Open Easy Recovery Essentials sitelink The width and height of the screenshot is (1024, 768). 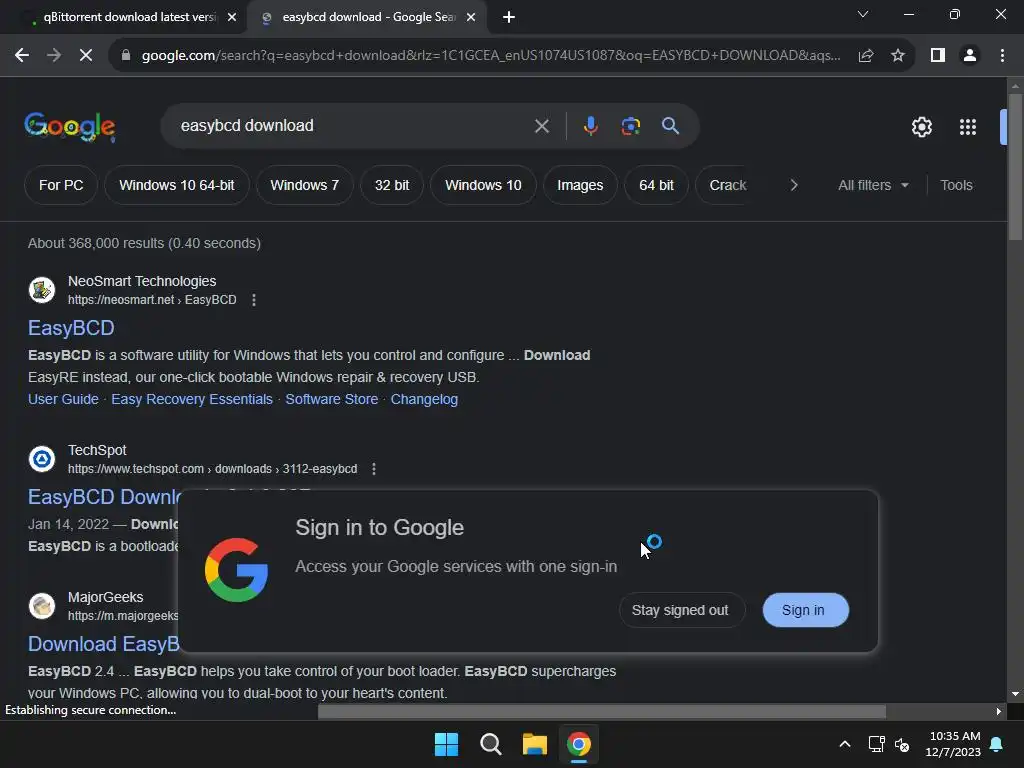coord(192,399)
